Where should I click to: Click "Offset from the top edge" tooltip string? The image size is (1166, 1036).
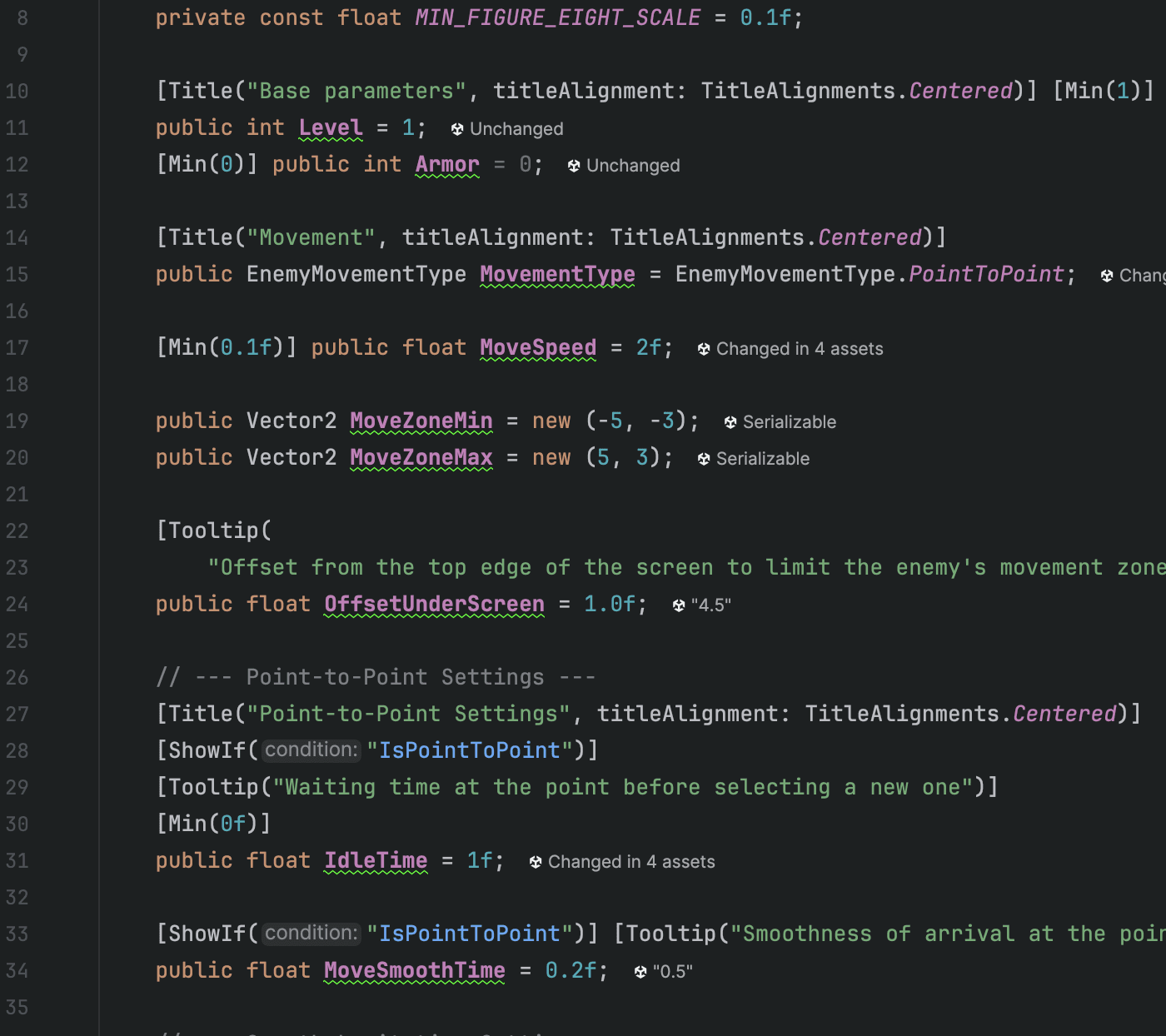686,567
